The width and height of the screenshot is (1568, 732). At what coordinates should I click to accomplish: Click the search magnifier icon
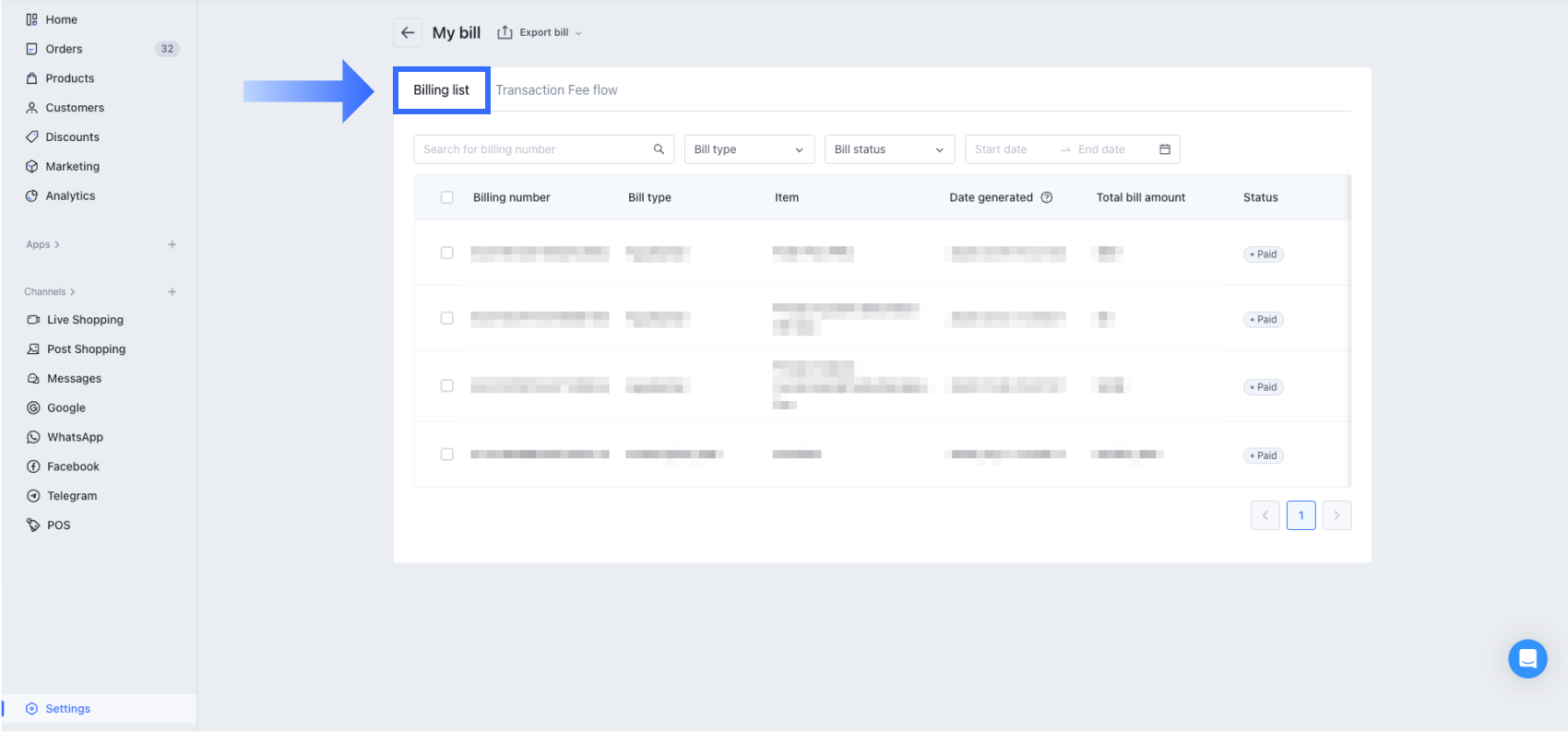pos(659,149)
